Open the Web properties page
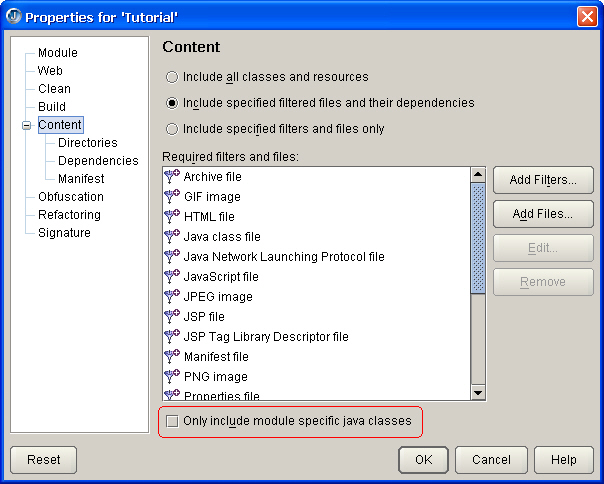Screen dimensions: 604x484 pos(50,71)
